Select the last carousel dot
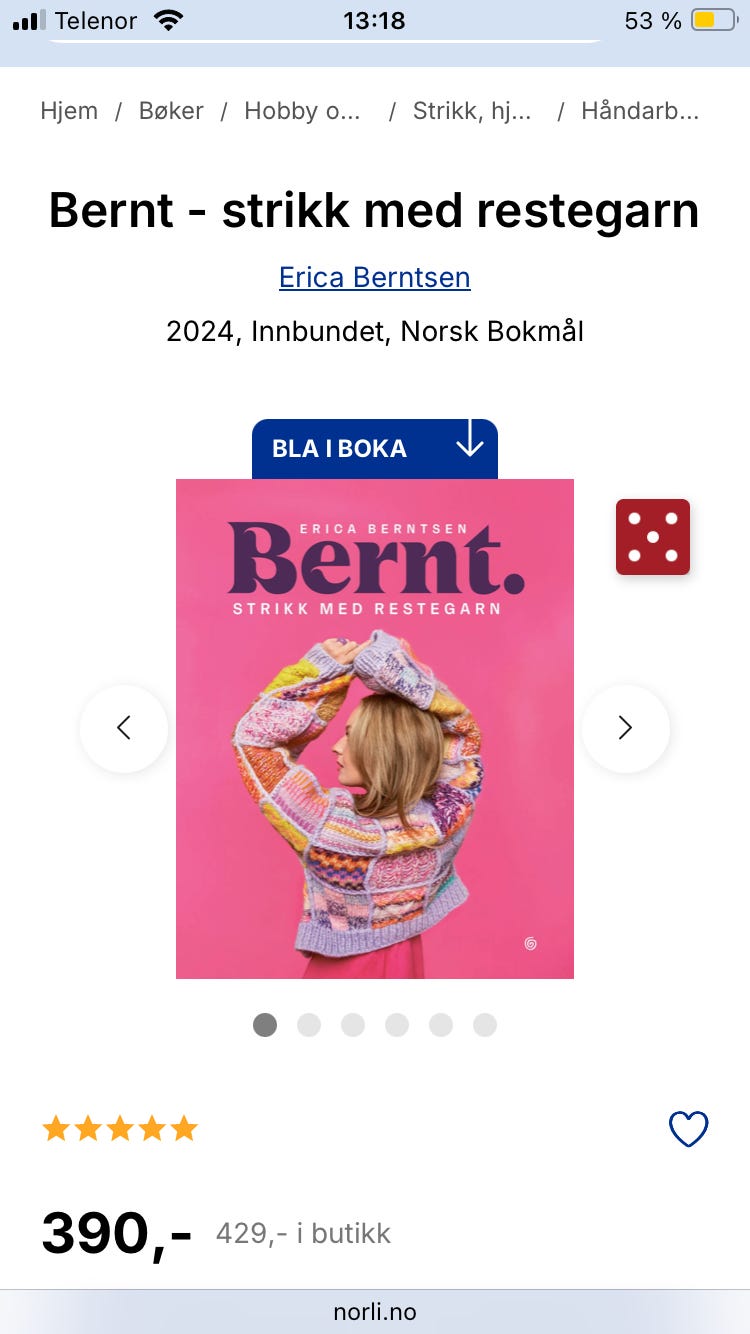 coord(485,1025)
